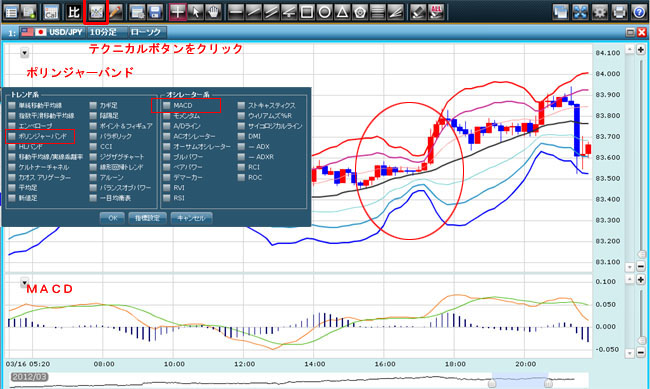Viewport: 650px width, 389px height.
Task: Open the 10分足 timeframe selector
Action: point(103,32)
